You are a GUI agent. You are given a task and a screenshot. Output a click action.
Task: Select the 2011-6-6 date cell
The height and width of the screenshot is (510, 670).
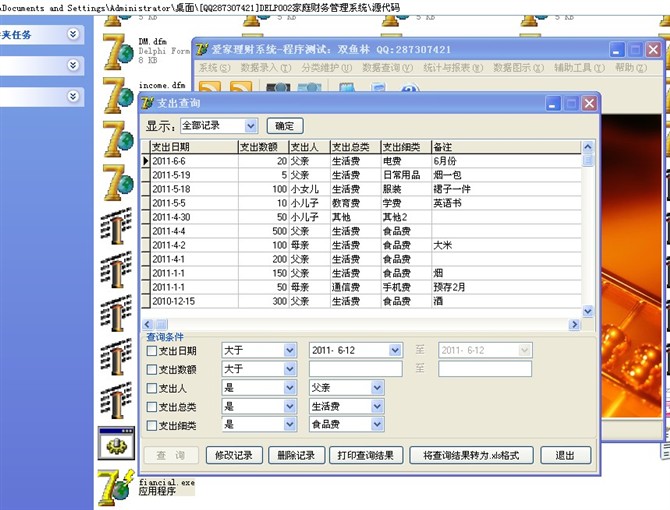pyautogui.click(x=194, y=161)
